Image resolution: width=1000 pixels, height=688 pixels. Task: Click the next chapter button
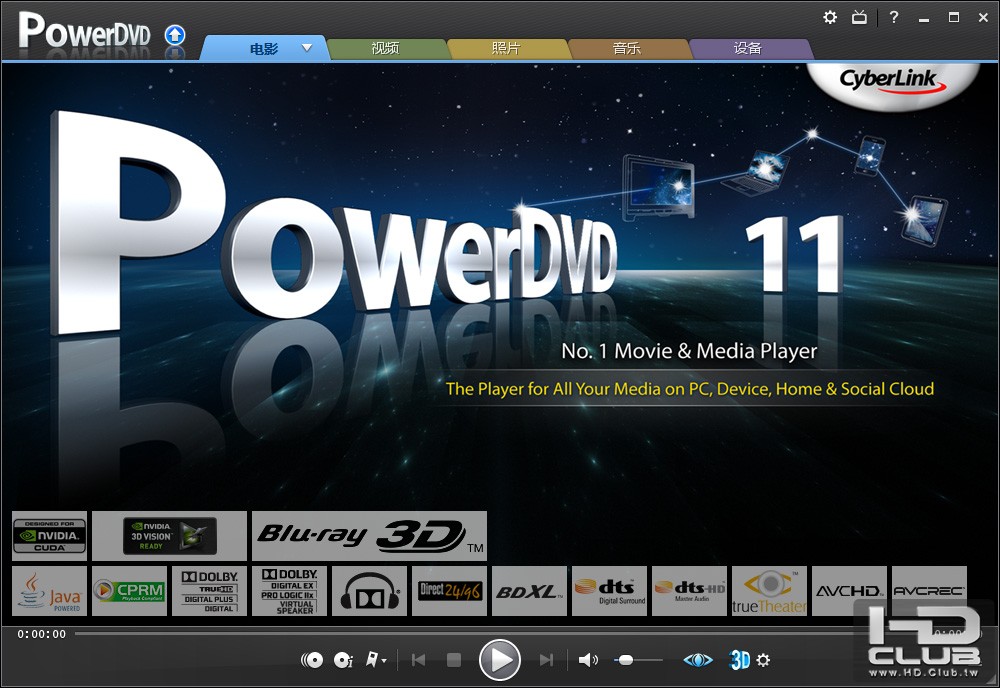[x=546, y=660]
